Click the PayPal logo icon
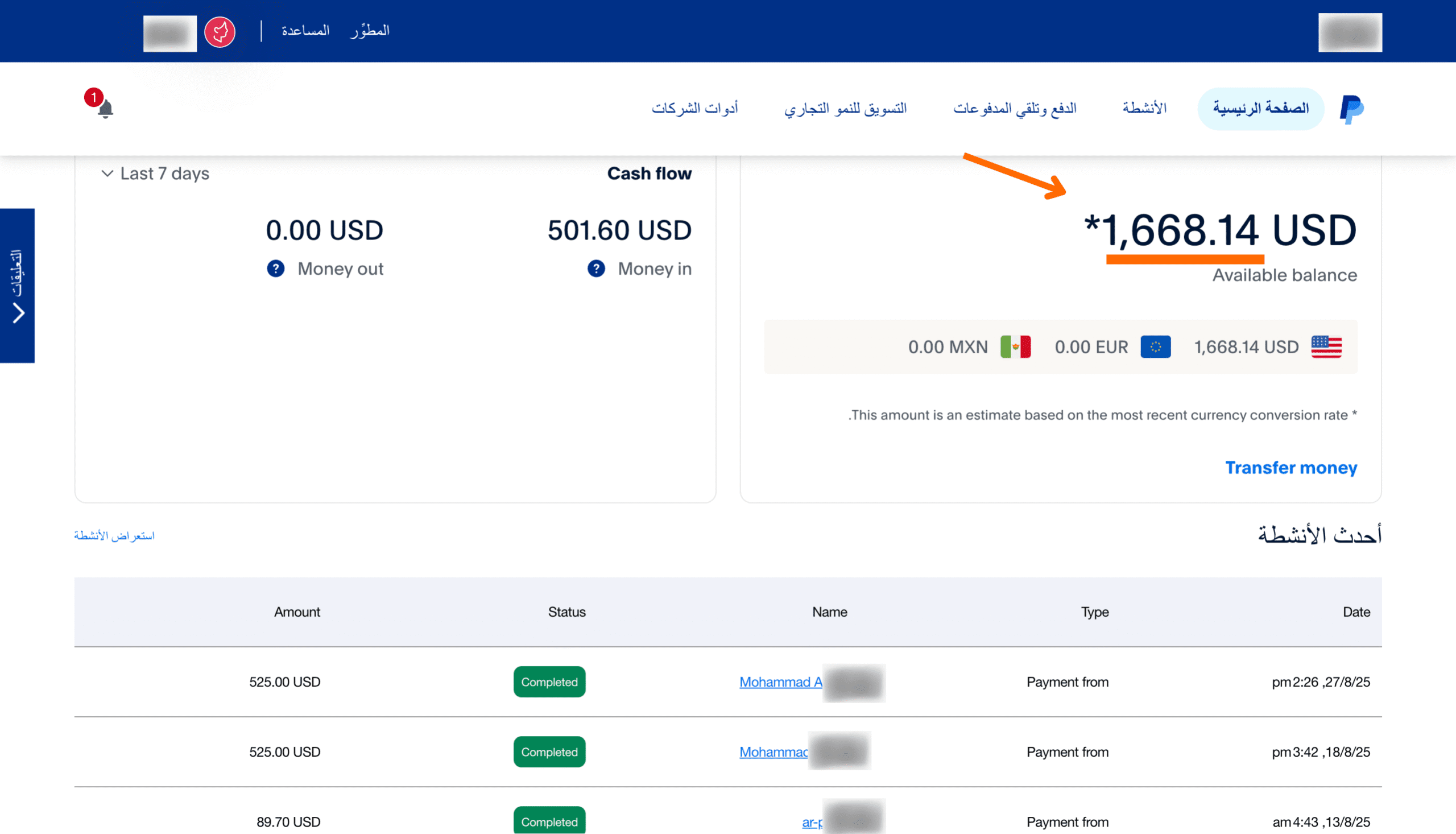This screenshot has width=1456, height=834. click(1351, 109)
